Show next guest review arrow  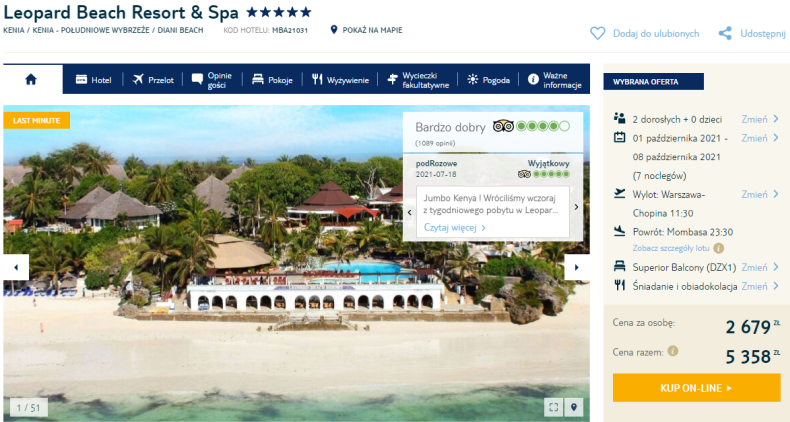[x=576, y=207]
